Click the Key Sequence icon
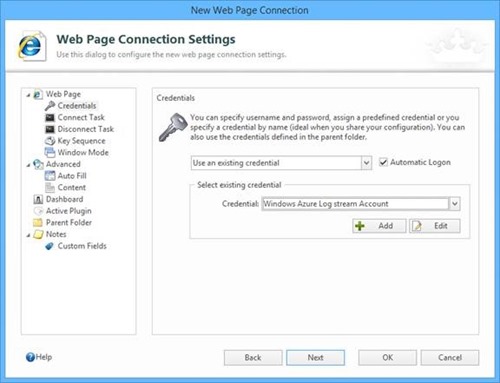500x383 pixels. (x=50, y=141)
